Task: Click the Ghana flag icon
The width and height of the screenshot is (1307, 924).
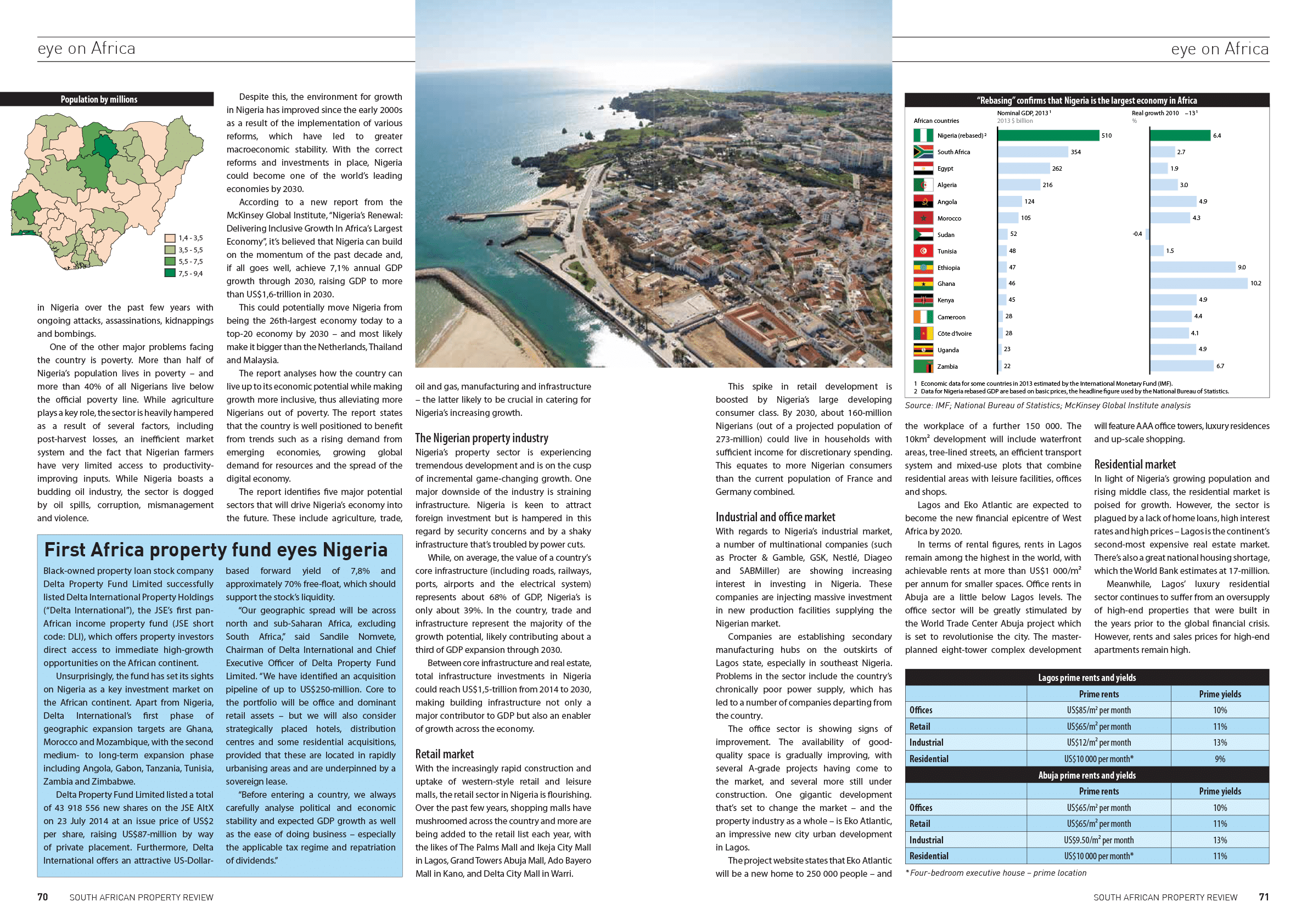Action: tap(923, 284)
